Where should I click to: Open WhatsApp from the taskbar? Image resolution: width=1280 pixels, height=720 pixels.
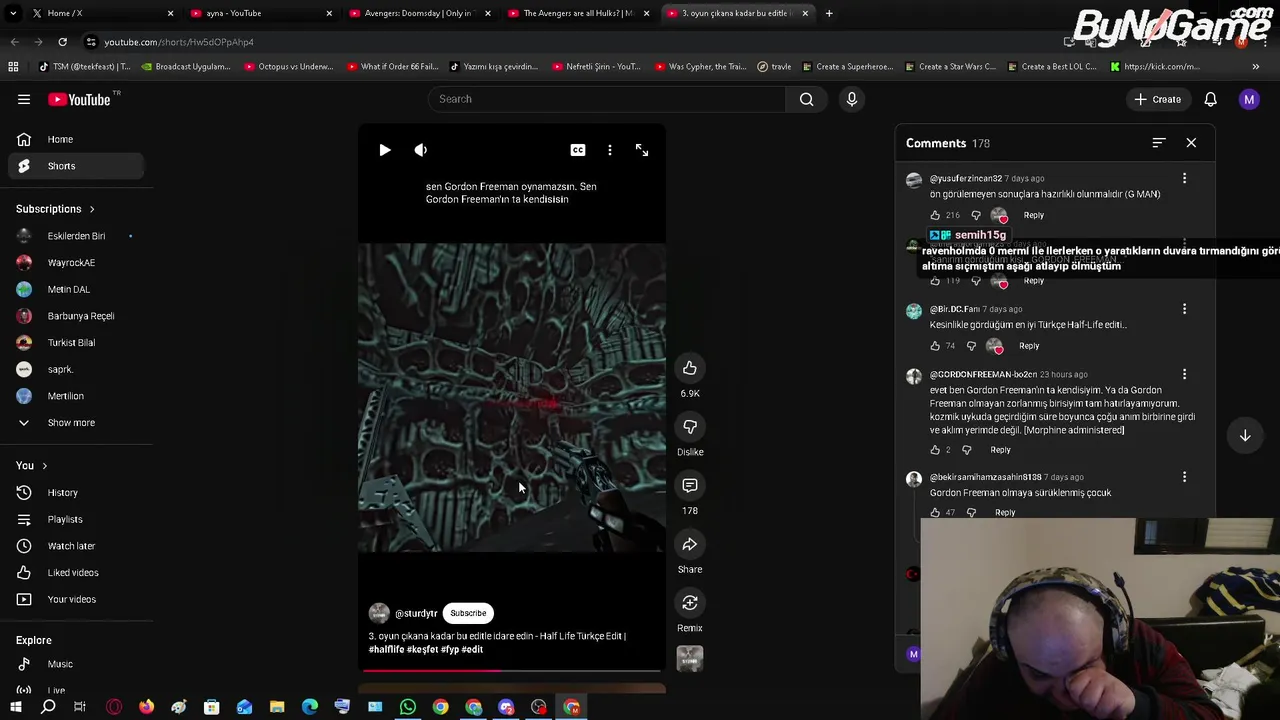pyautogui.click(x=408, y=708)
